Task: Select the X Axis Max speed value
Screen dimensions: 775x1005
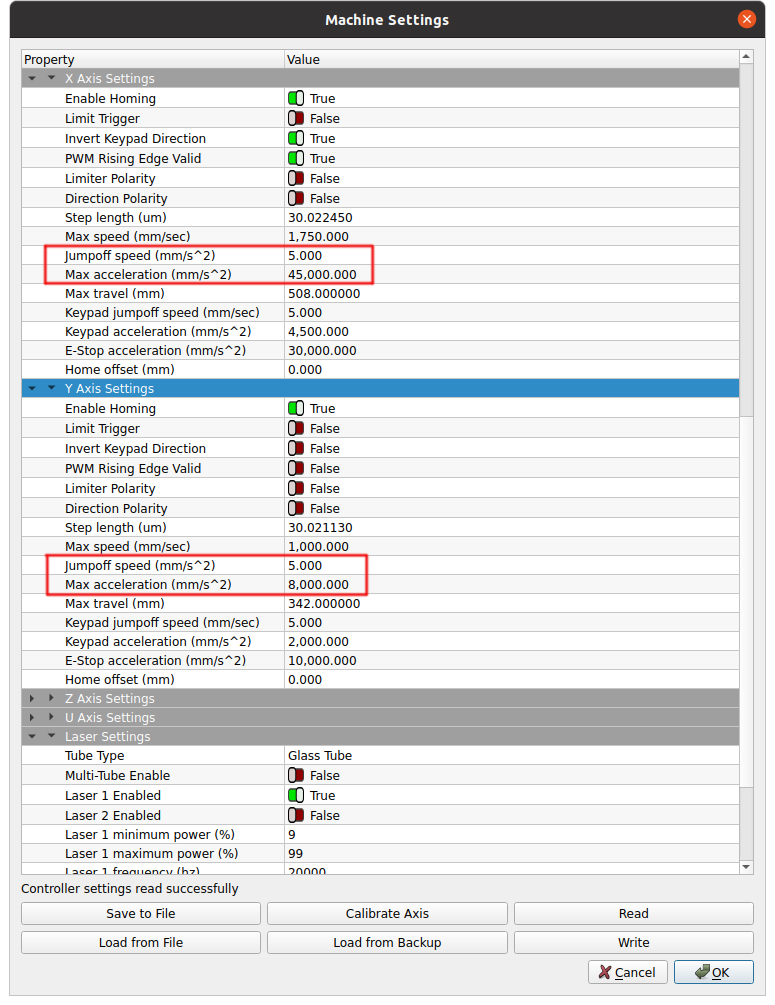Action: click(x=510, y=237)
